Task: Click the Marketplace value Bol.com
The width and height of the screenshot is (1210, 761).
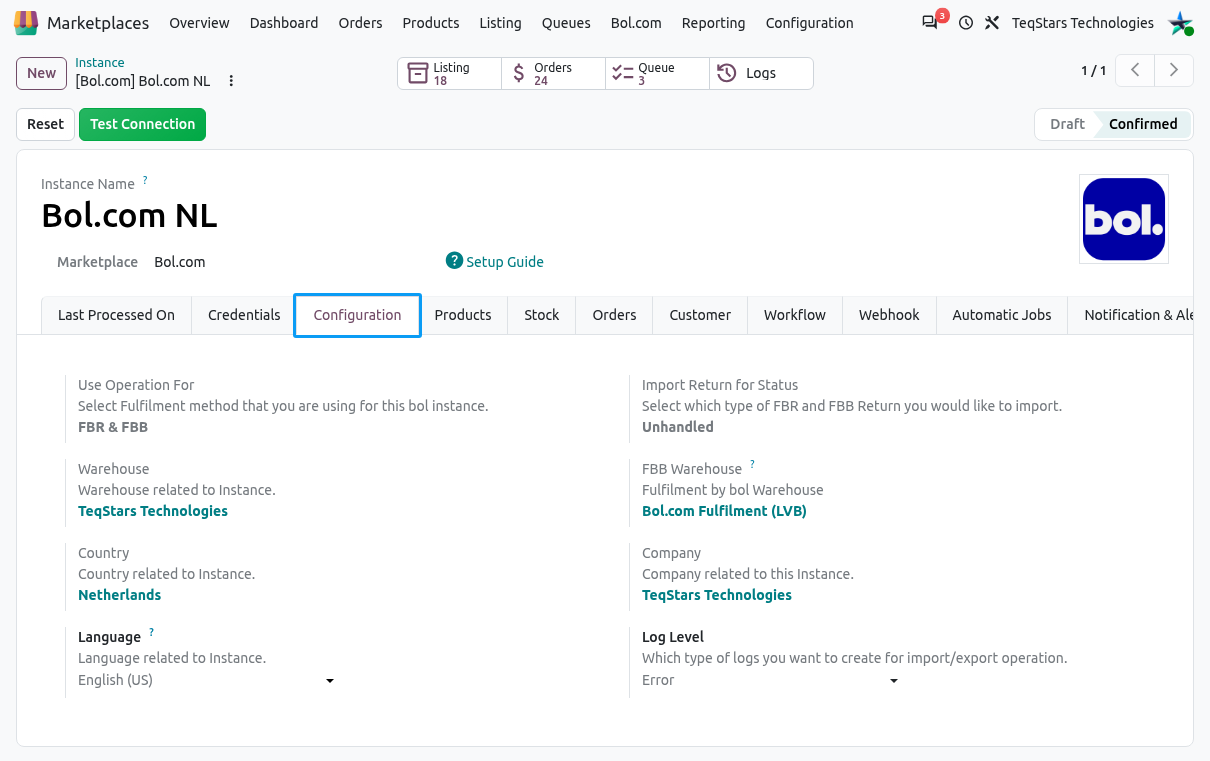Action: 180,262
